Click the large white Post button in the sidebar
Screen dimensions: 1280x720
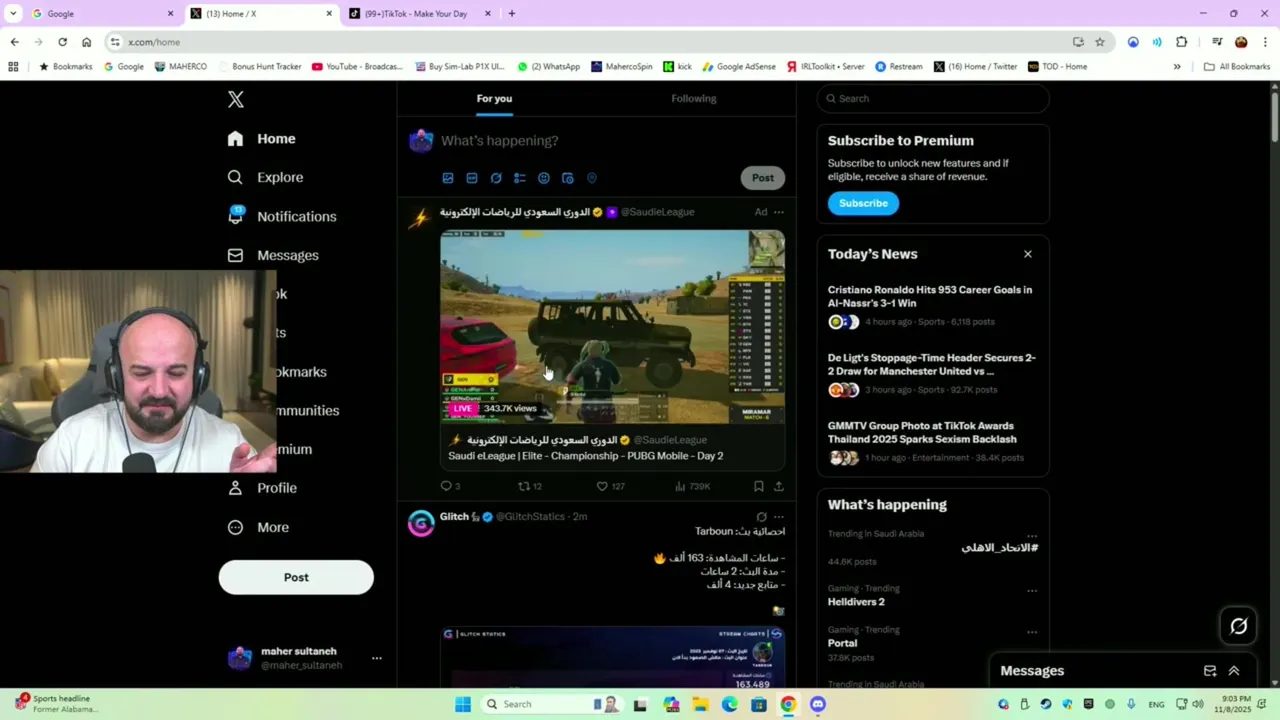[296, 577]
